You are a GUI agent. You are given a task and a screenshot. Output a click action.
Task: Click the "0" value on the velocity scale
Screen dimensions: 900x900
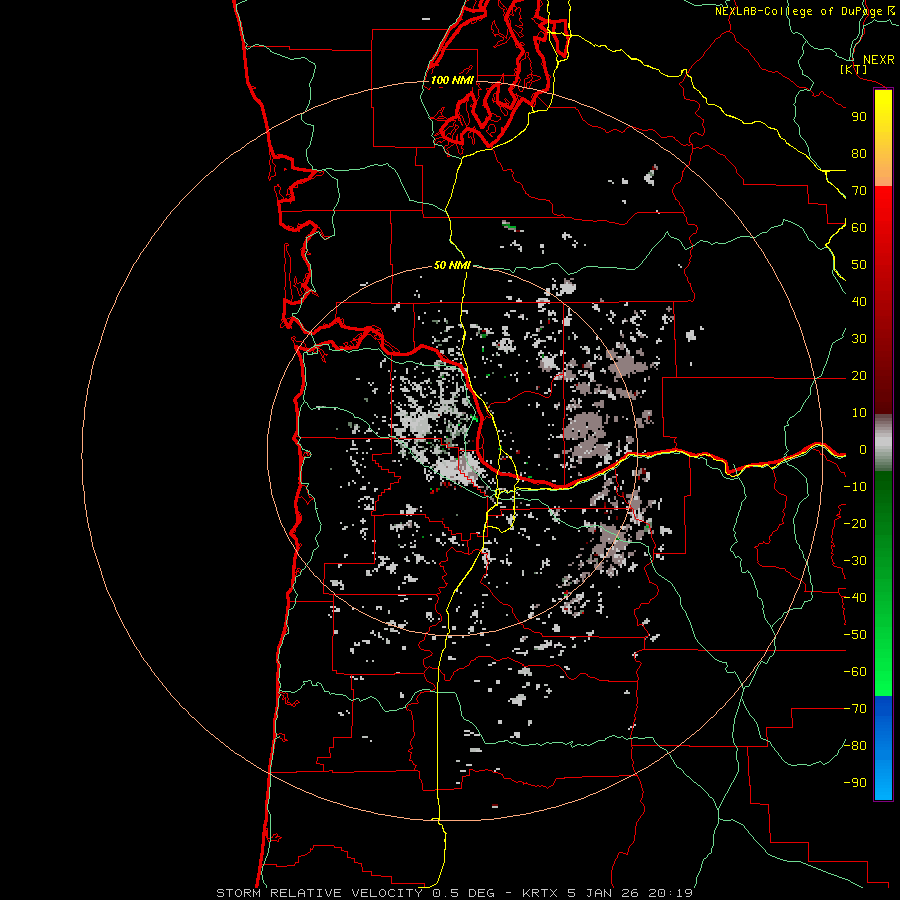pyautogui.click(x=863, y=450)
